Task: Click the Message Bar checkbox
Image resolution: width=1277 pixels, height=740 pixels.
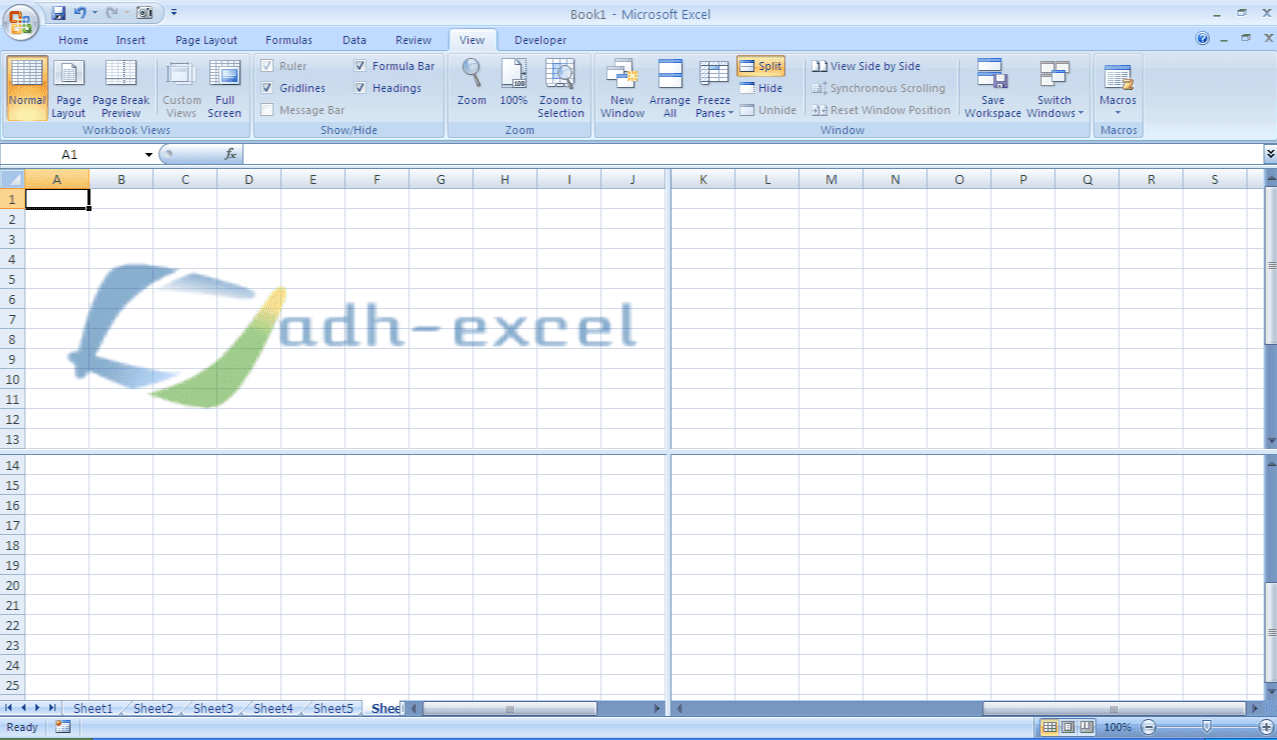Action: pos(267,110)
